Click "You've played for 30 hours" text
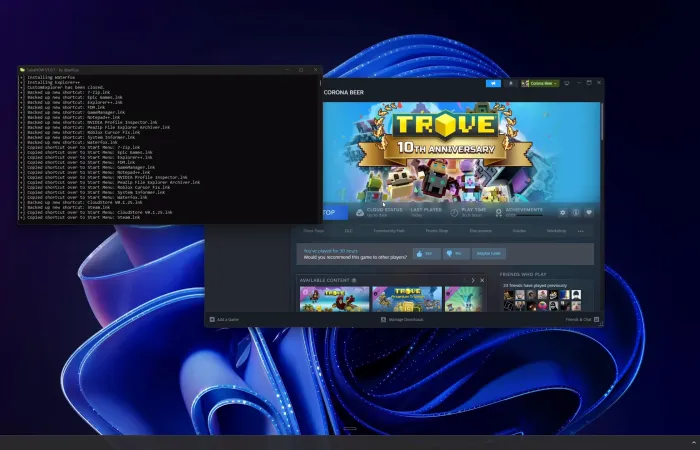This screenshot has width=700, height=450. 330,251
